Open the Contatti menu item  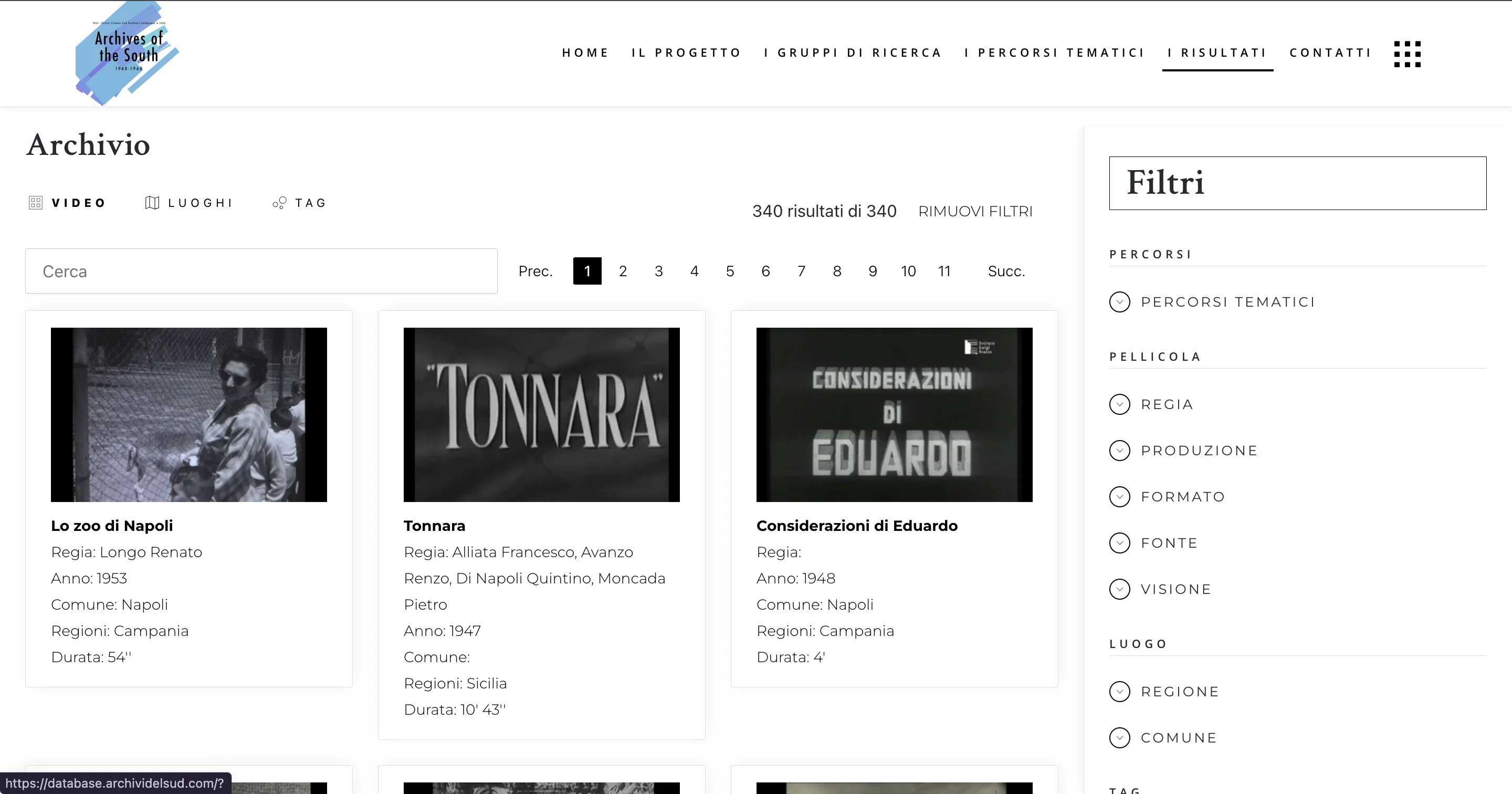pos(1330,53)
